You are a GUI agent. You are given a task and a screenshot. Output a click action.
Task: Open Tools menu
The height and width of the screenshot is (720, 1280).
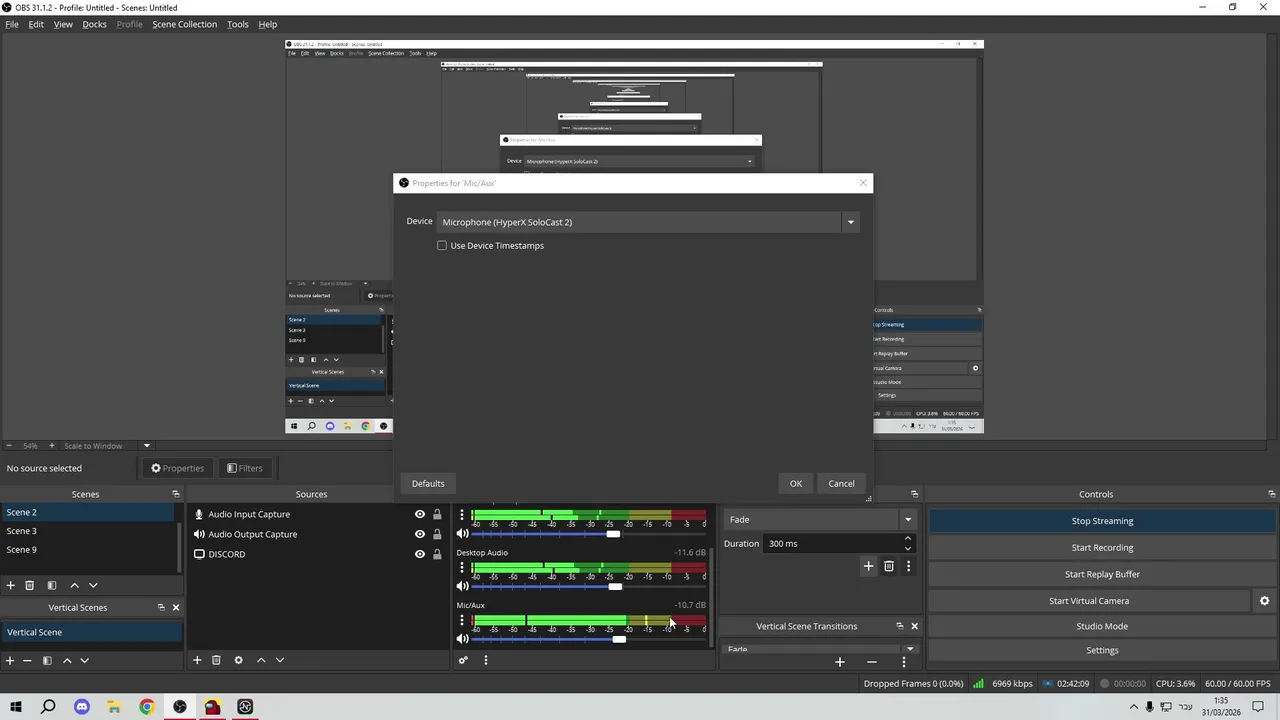click(x=237, y=24)
